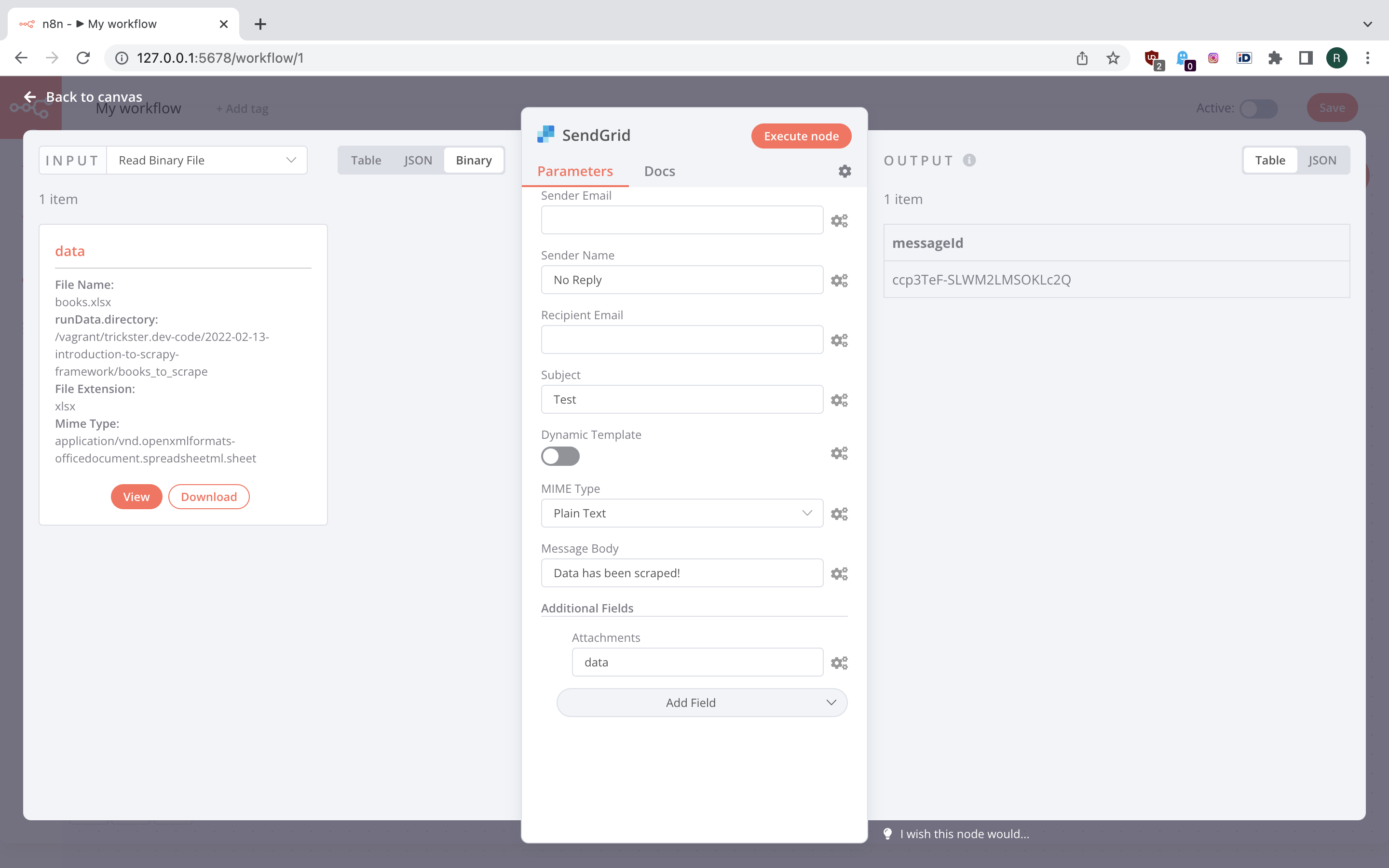The width and height of the screenshot is (1389, 868).
Task: Click the messageId value ccp3TeF-SLWM2LMSOKLc2Q
Action: (x=981, y=280)
